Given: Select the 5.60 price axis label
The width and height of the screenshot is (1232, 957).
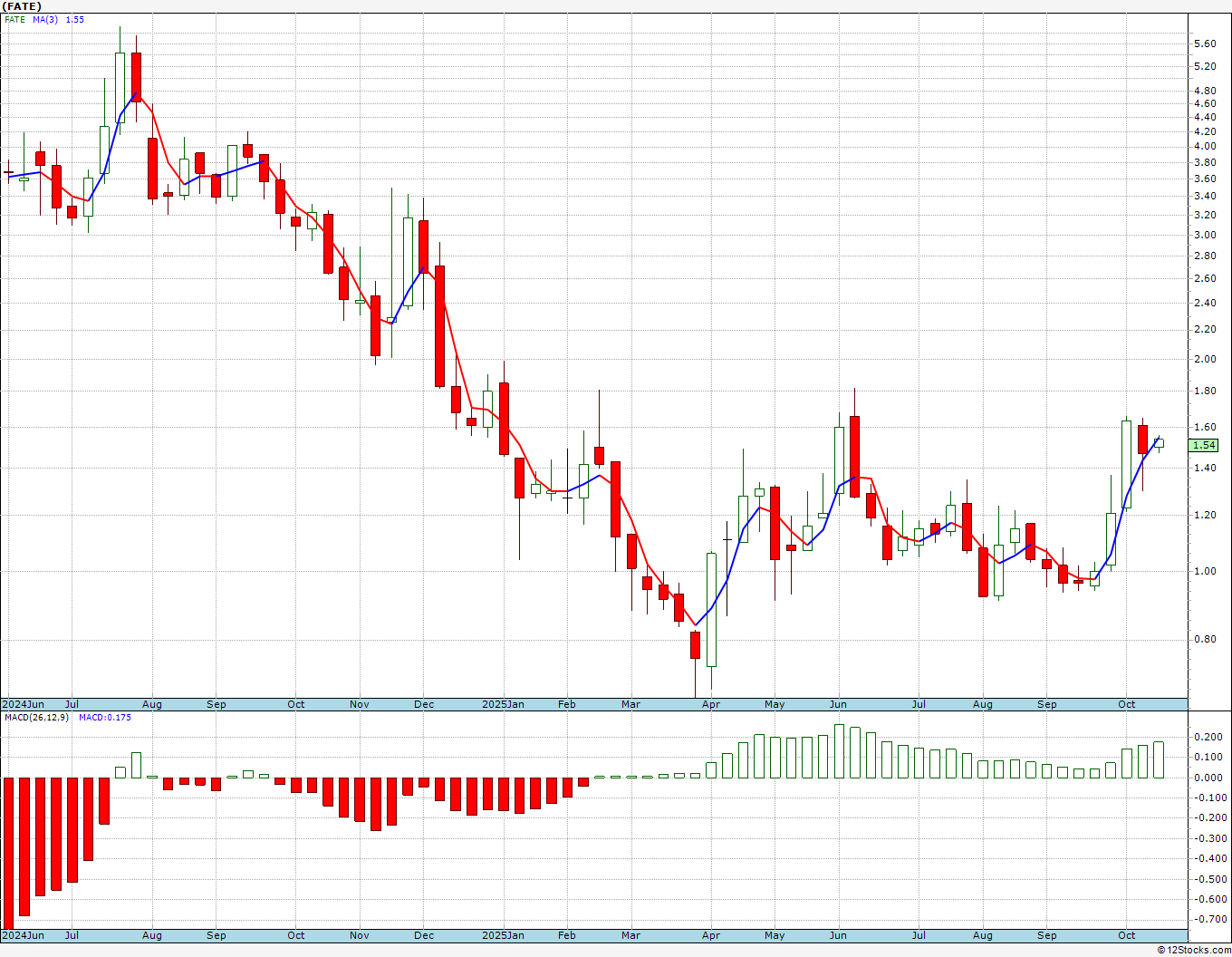Looking at the screenshot, I should (x=1205, y=43).
